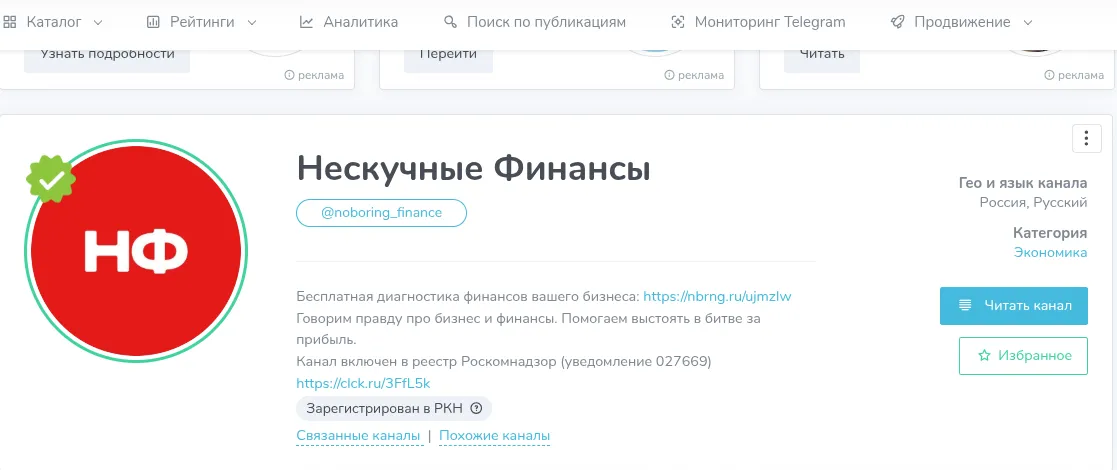1117x470 pixels.
Task: Expand the Продвижение dropdown chevron
Action: [1027, 23]
